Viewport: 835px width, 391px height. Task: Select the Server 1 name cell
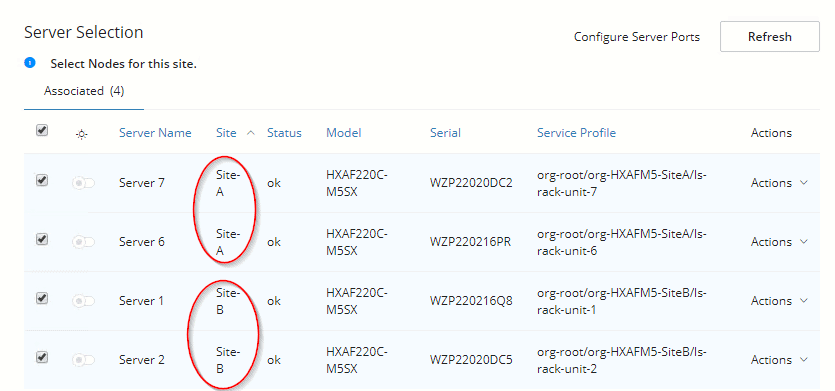point(141,301)
